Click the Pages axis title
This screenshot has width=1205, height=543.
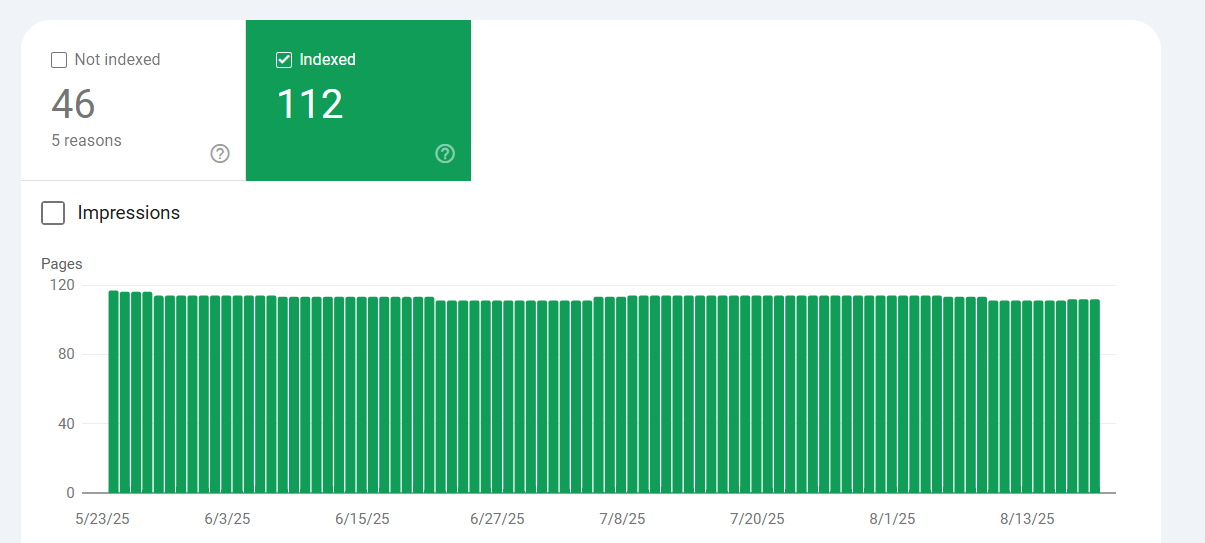tap(62, 264)
